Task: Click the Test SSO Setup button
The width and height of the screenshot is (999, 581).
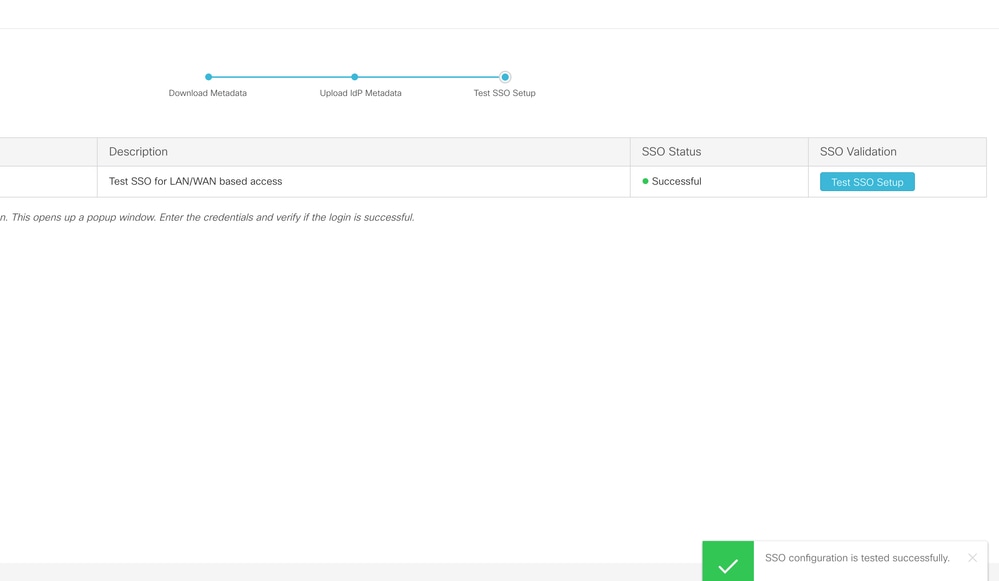Action: pyautogui.click(x=866, y=181)
